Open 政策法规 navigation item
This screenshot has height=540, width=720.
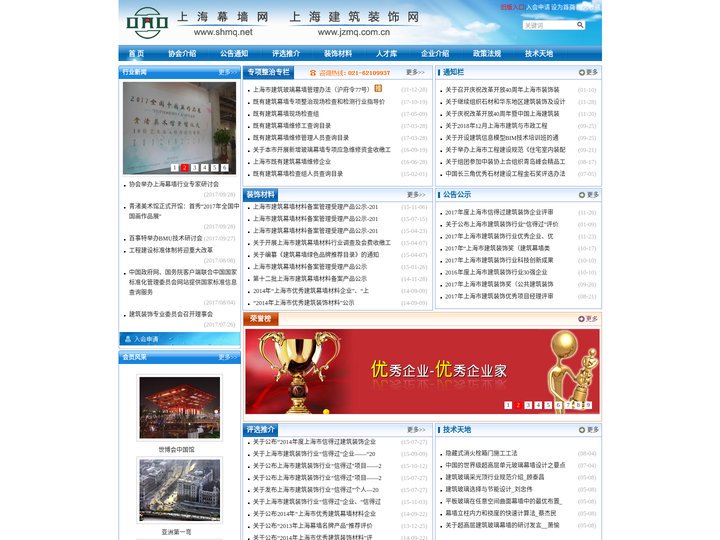coord(487,53)
